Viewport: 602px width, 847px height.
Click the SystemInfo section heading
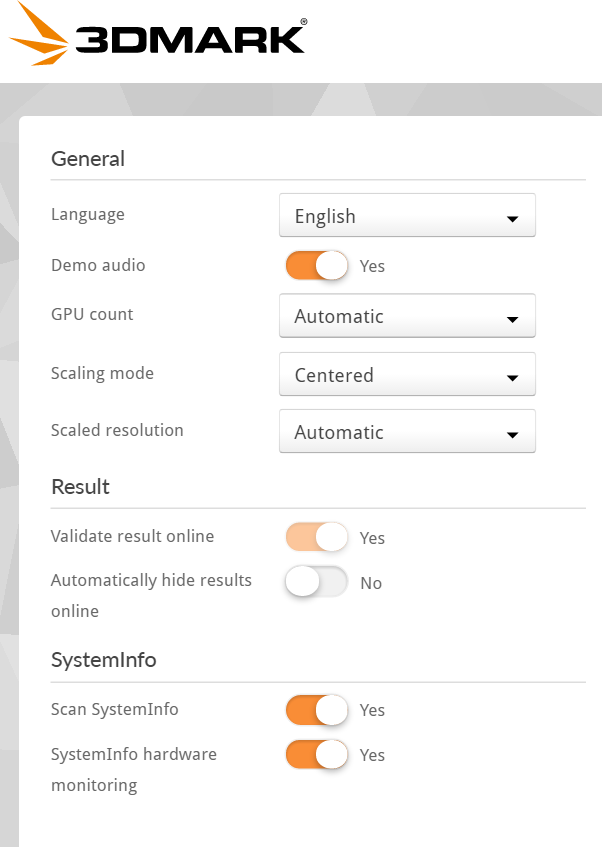coord(103,660)
